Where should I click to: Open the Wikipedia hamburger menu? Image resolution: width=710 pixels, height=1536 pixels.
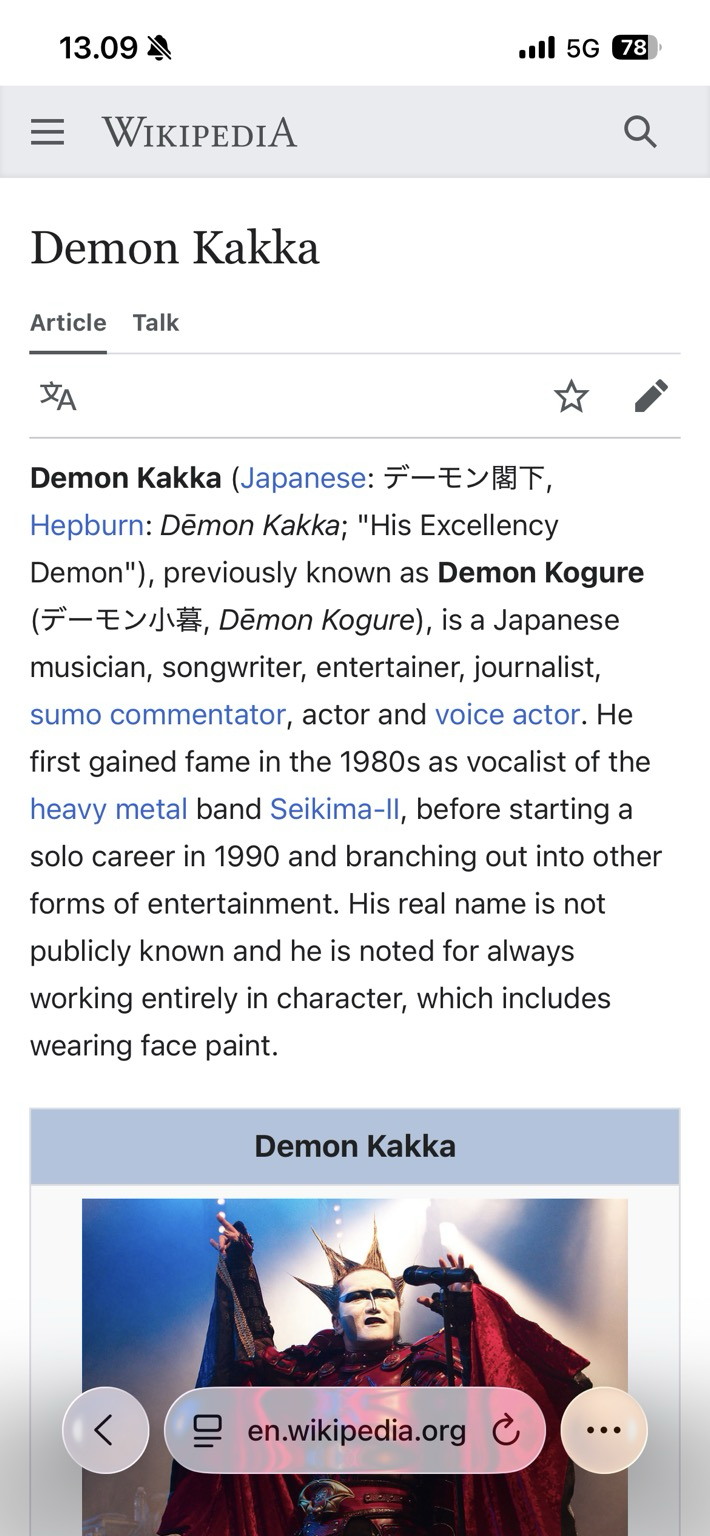[47, 132]
